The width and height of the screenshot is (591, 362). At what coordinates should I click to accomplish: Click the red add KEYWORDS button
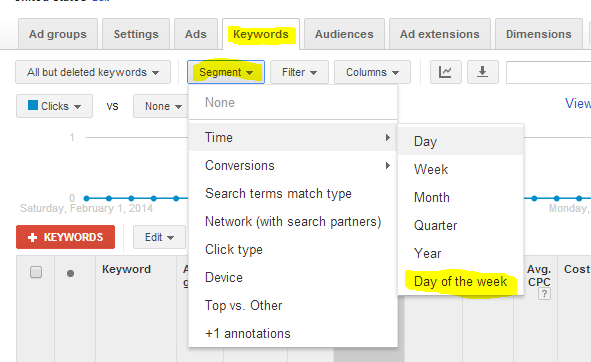(65, 237)
